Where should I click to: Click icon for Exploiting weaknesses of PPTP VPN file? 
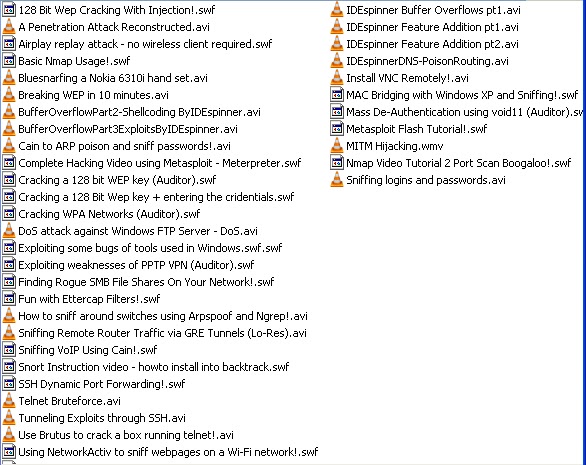(x=9, y=265)
